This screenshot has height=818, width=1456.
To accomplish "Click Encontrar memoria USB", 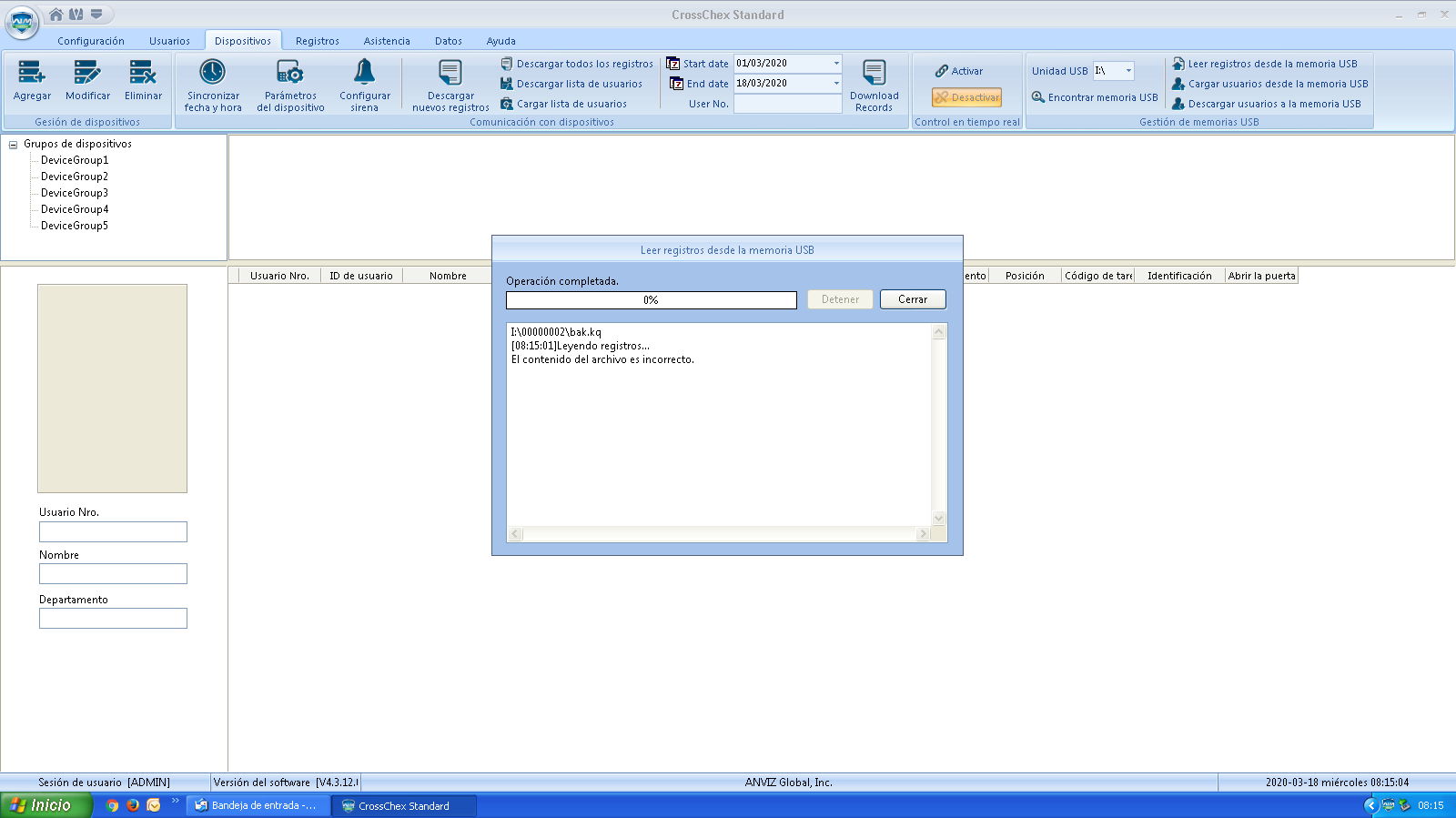I will [1095, 97].
